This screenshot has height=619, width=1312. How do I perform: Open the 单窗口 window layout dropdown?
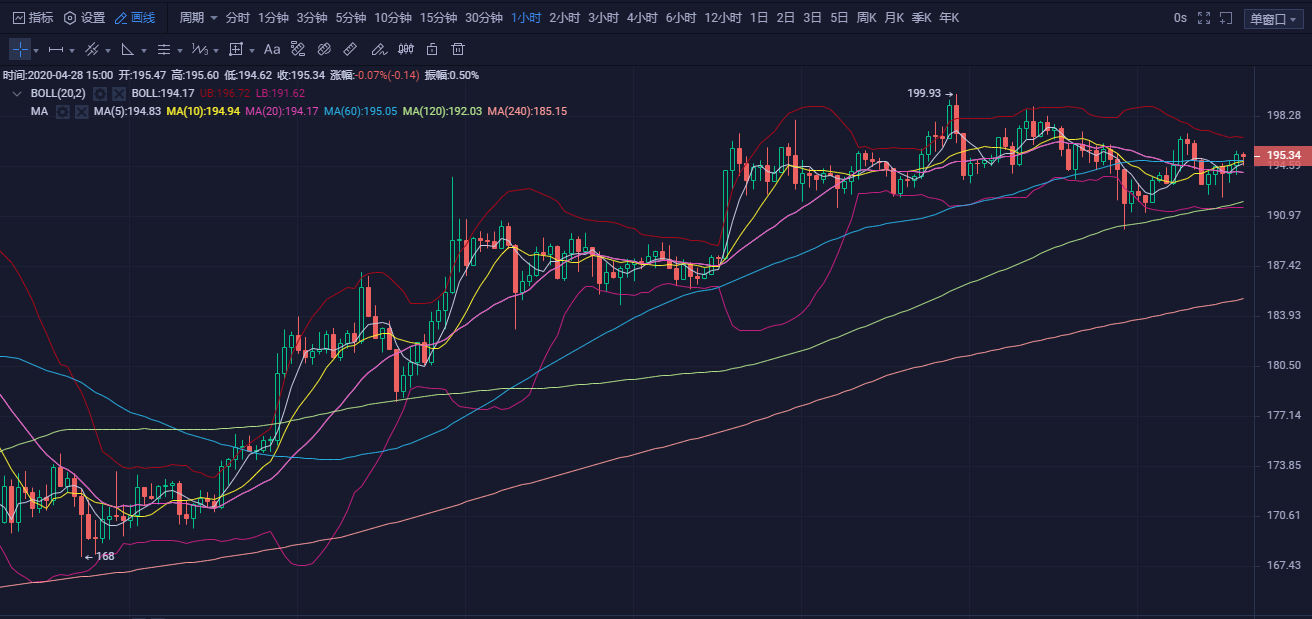1273,18
